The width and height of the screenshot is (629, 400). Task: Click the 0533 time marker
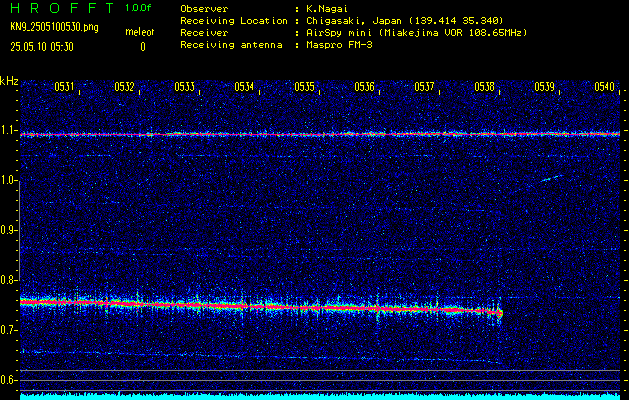pyautogui.click(x=185, y=87)
